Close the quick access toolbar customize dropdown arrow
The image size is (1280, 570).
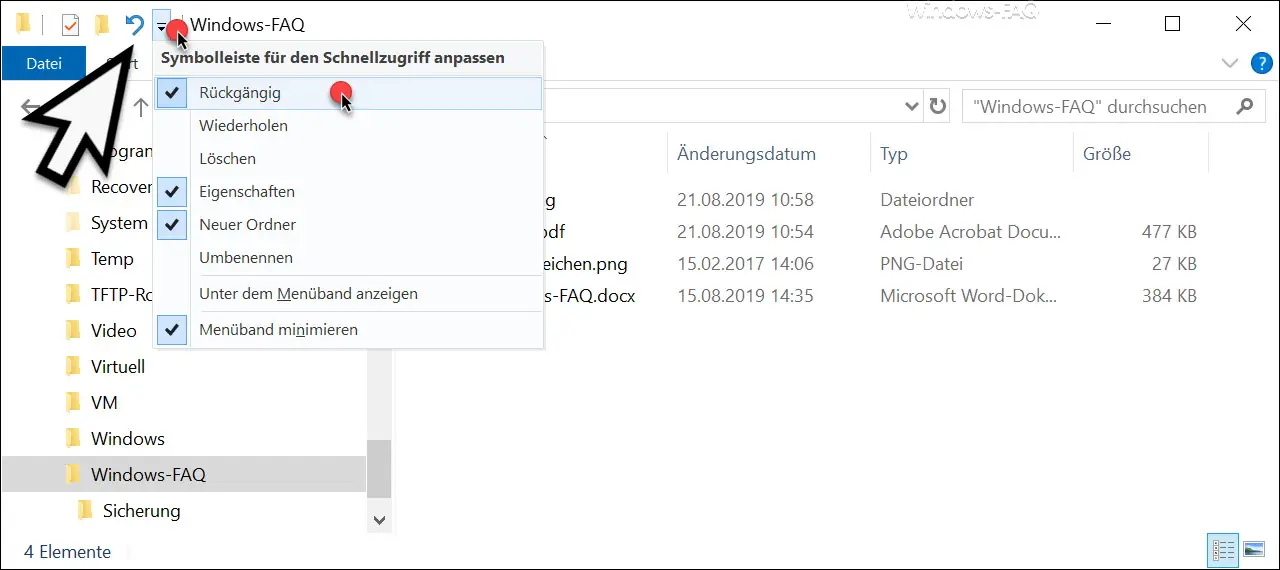coord(162,26)
